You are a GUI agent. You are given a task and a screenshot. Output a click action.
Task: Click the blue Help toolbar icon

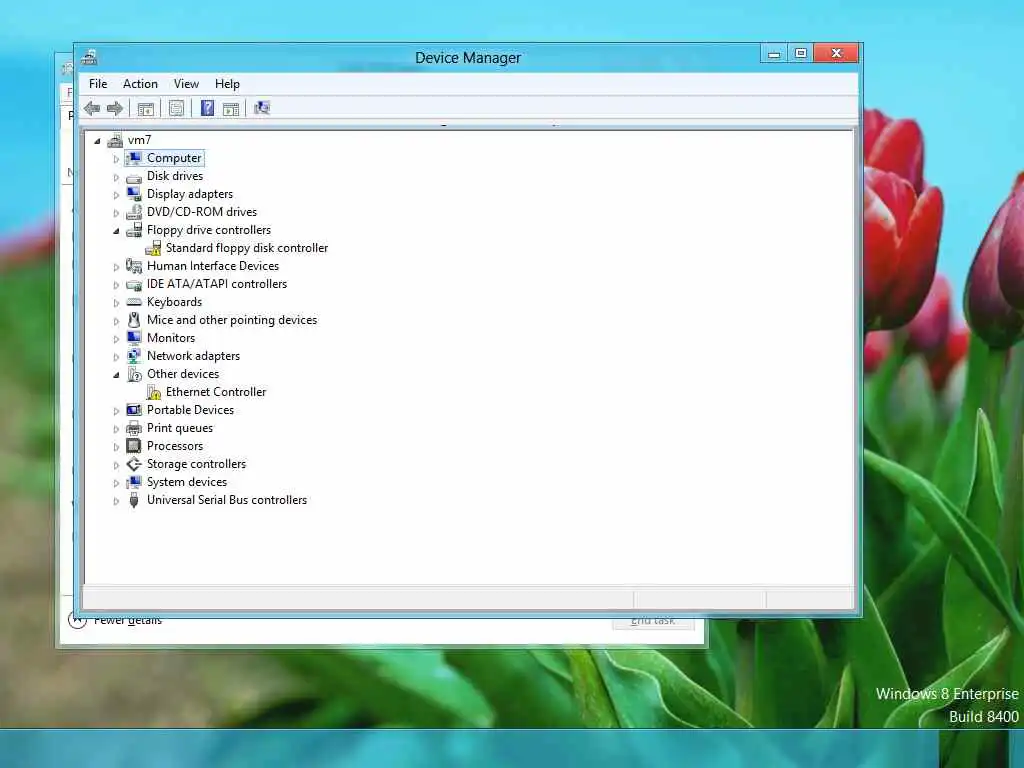[x=207, y=108]
